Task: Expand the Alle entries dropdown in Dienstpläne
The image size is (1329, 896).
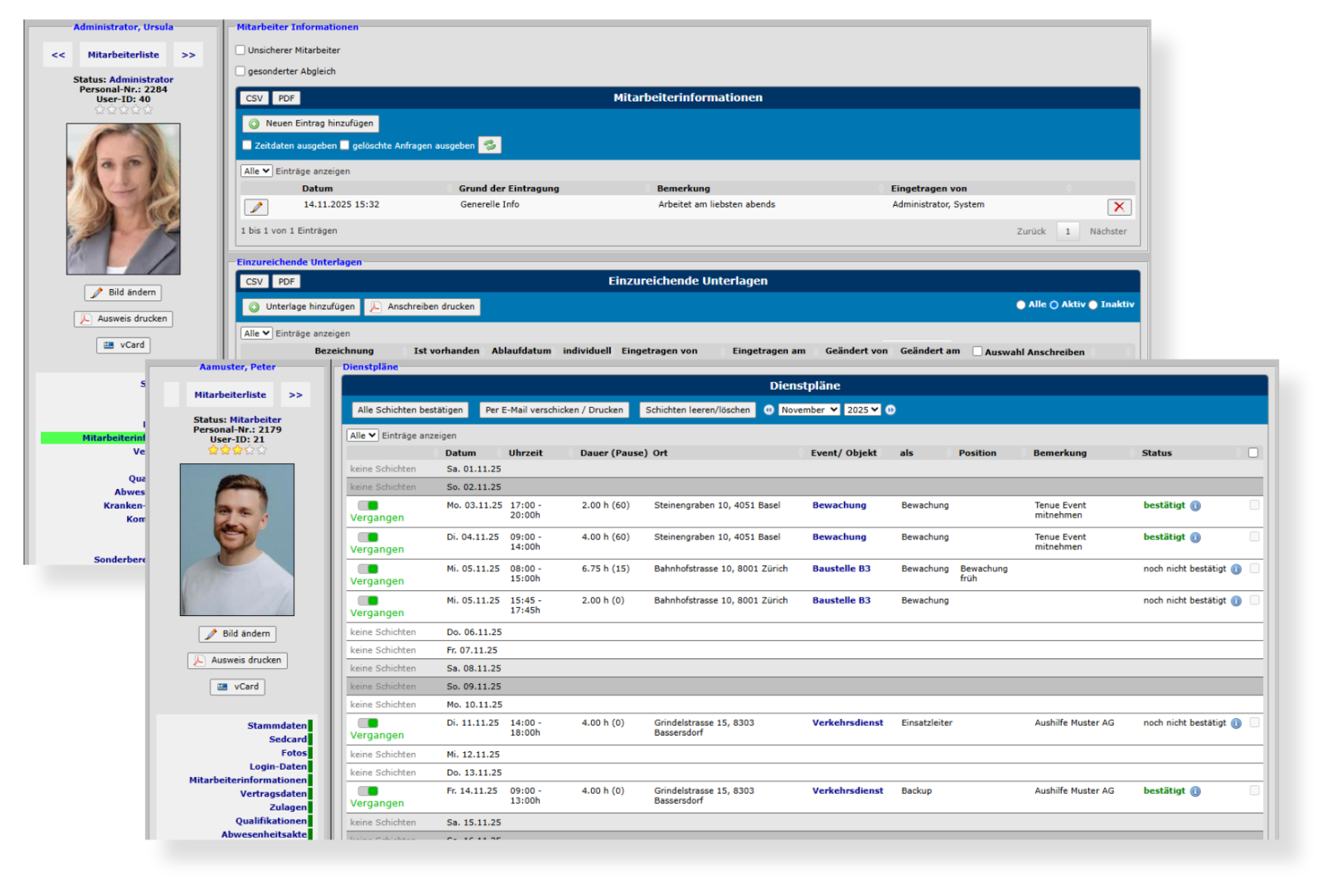Action: (363, 436)
